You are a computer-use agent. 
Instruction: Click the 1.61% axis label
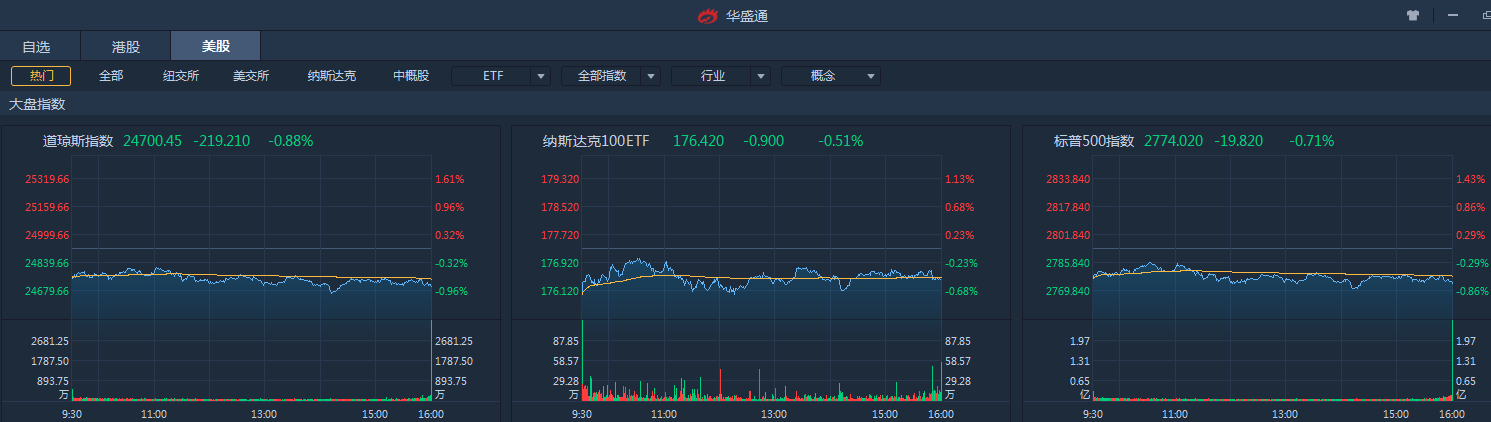[450, 180]
